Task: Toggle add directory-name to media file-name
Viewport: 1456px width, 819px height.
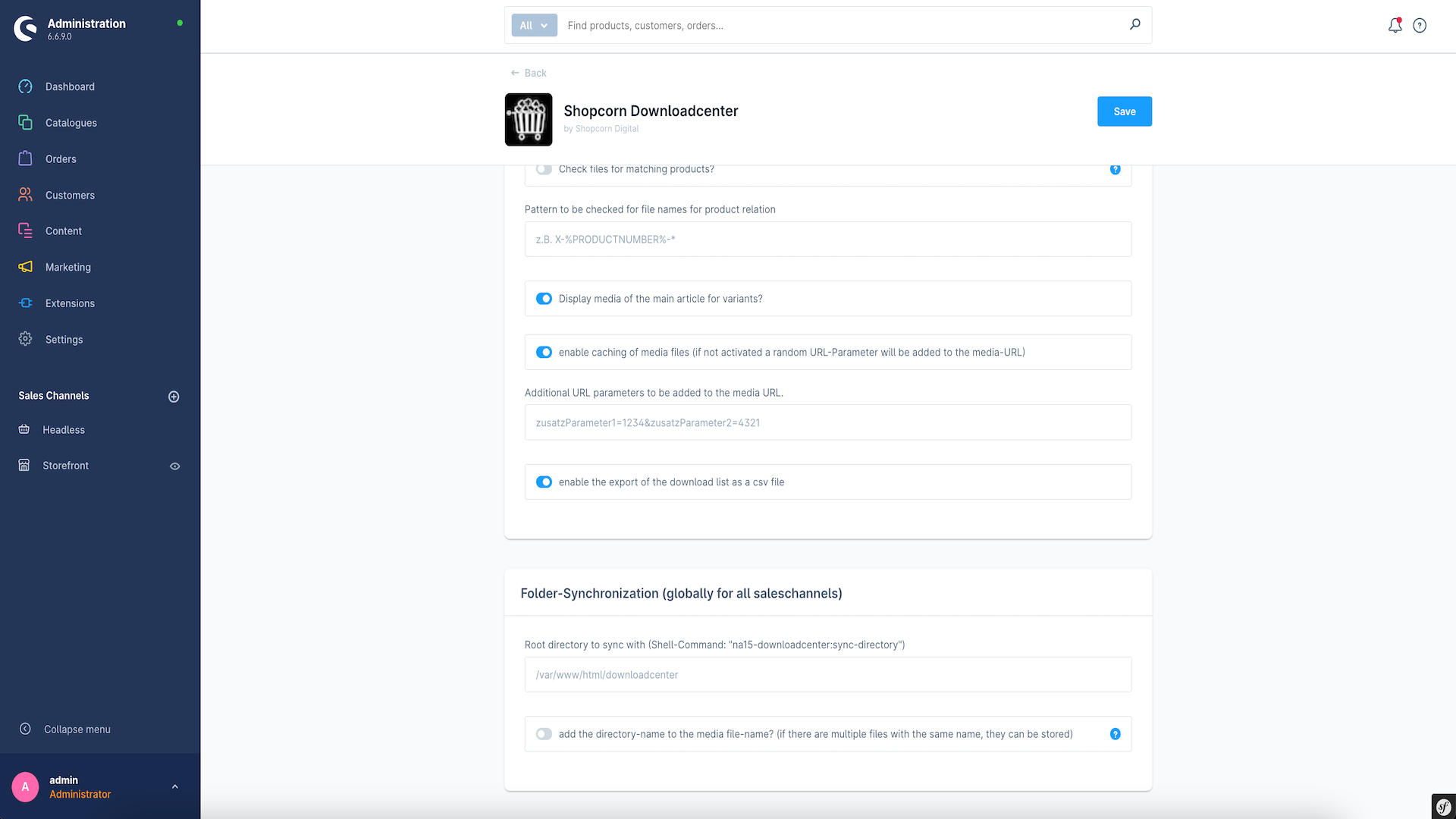Action: pos(544,734)
